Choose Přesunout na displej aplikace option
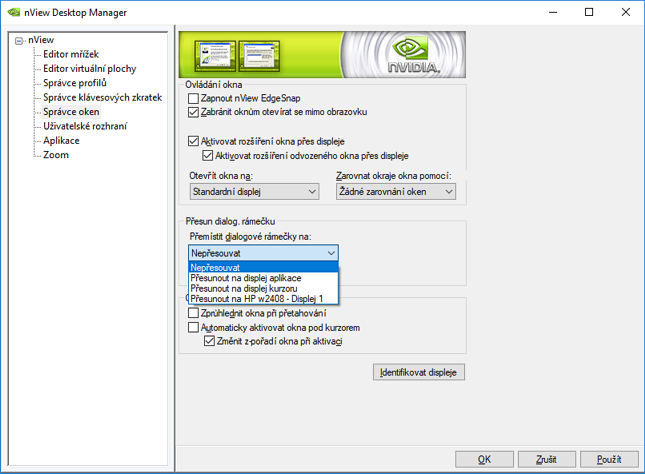Image resolution: width=645 pixels, height=474 pixels. click(x=263, y=278)
